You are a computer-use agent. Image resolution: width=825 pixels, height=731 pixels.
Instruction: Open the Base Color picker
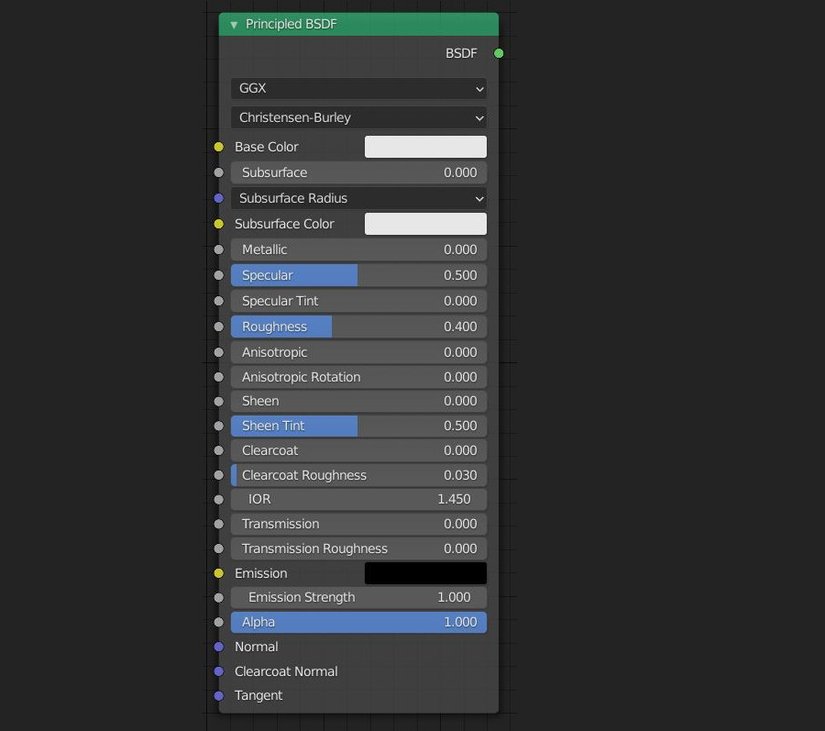(x=425, y=146)
